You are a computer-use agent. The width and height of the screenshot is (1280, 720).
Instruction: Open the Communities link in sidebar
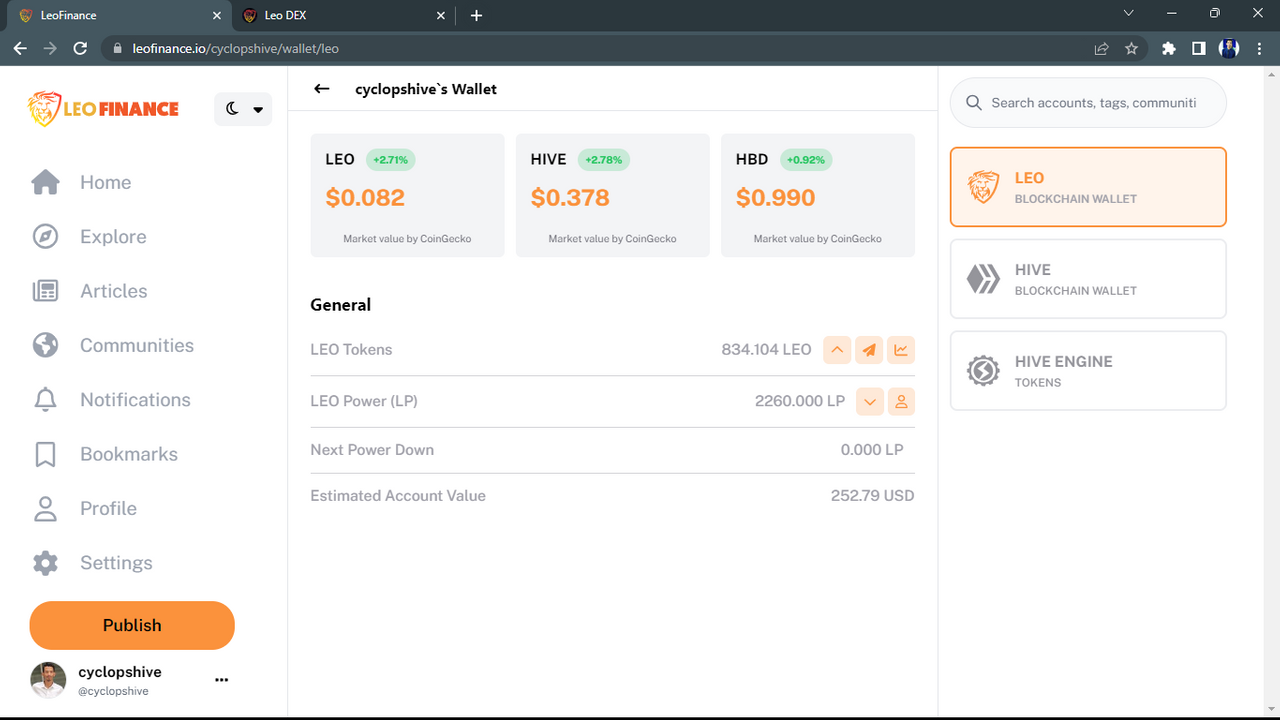[137, 345]
